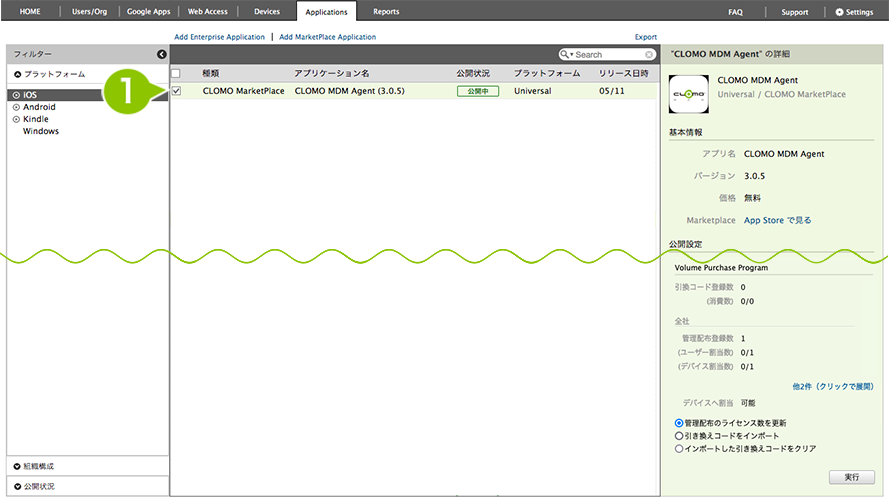The image size is (889, 500).
Task: Click CLOMO MDM Agent (3.0.5) cell
Action: click(x=350, y=91)
